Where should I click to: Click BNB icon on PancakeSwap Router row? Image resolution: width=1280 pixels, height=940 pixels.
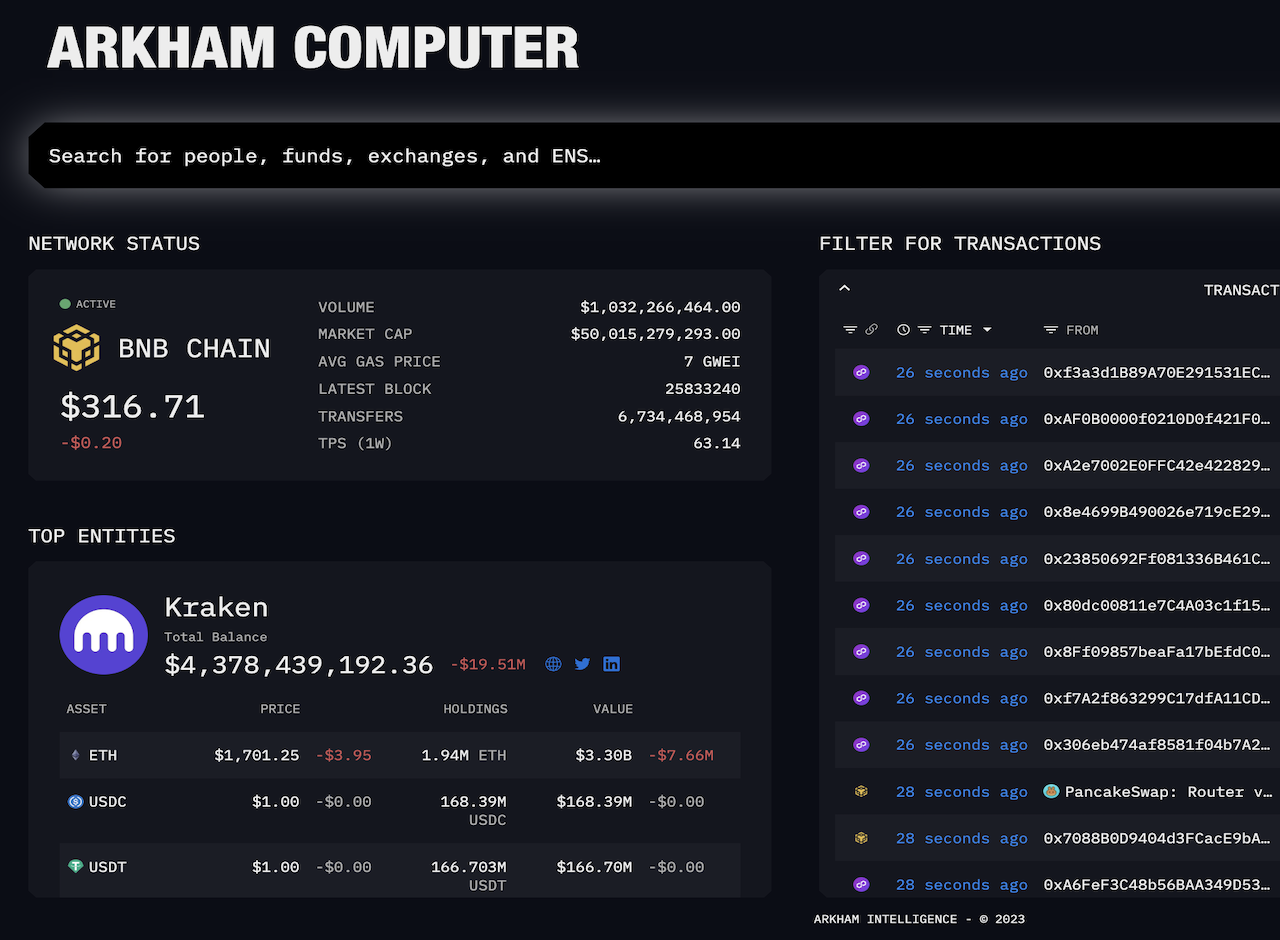coord(861,791)
